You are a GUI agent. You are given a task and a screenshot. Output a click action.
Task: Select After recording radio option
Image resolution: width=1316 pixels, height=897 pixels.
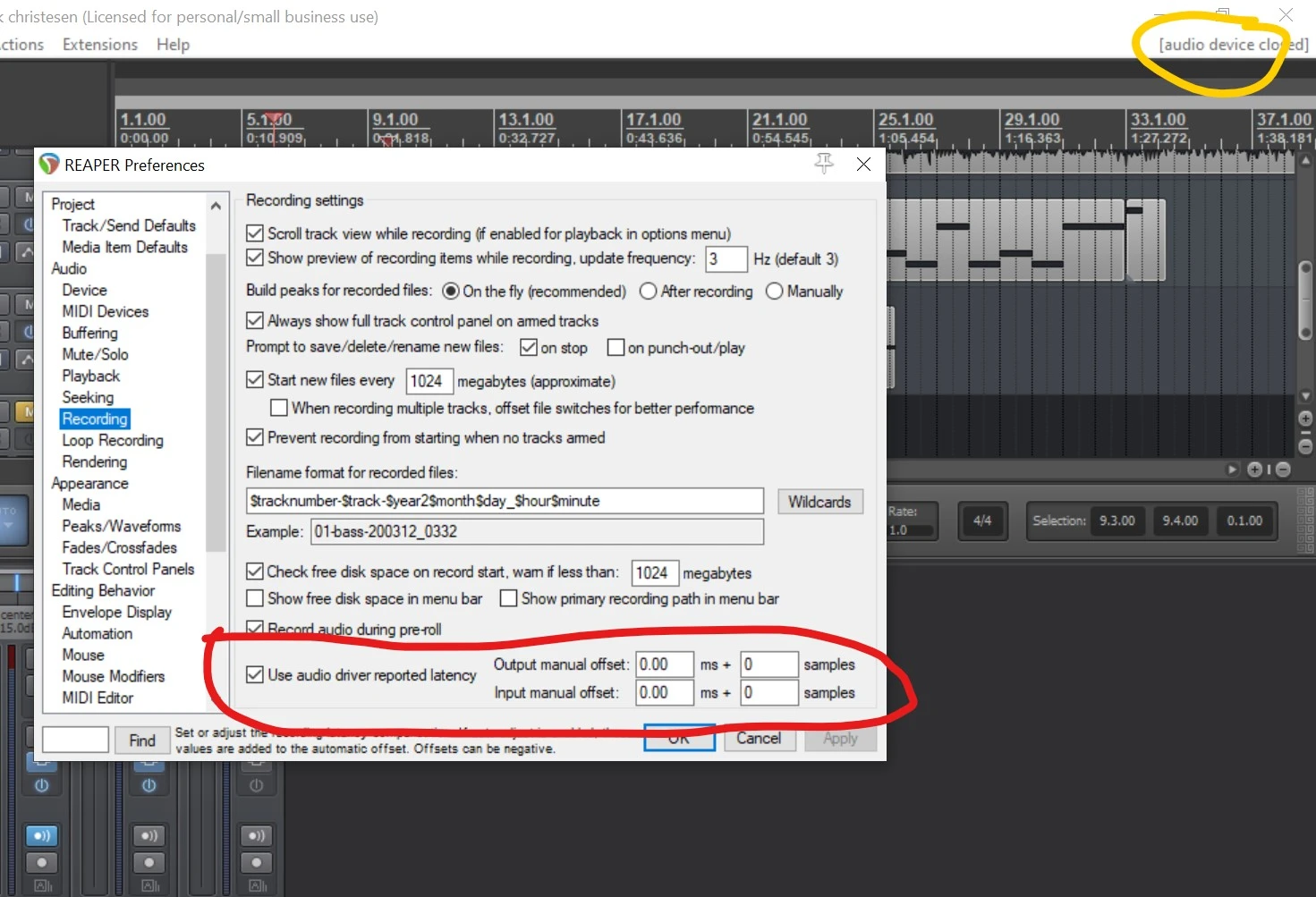[x=649, y=292]
